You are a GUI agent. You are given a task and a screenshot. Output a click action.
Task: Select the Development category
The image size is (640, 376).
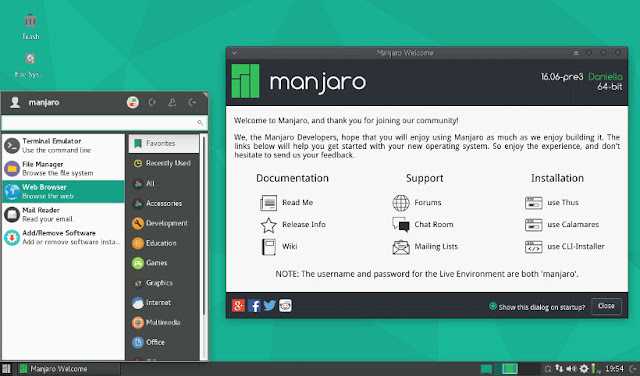tap(164, 223)
